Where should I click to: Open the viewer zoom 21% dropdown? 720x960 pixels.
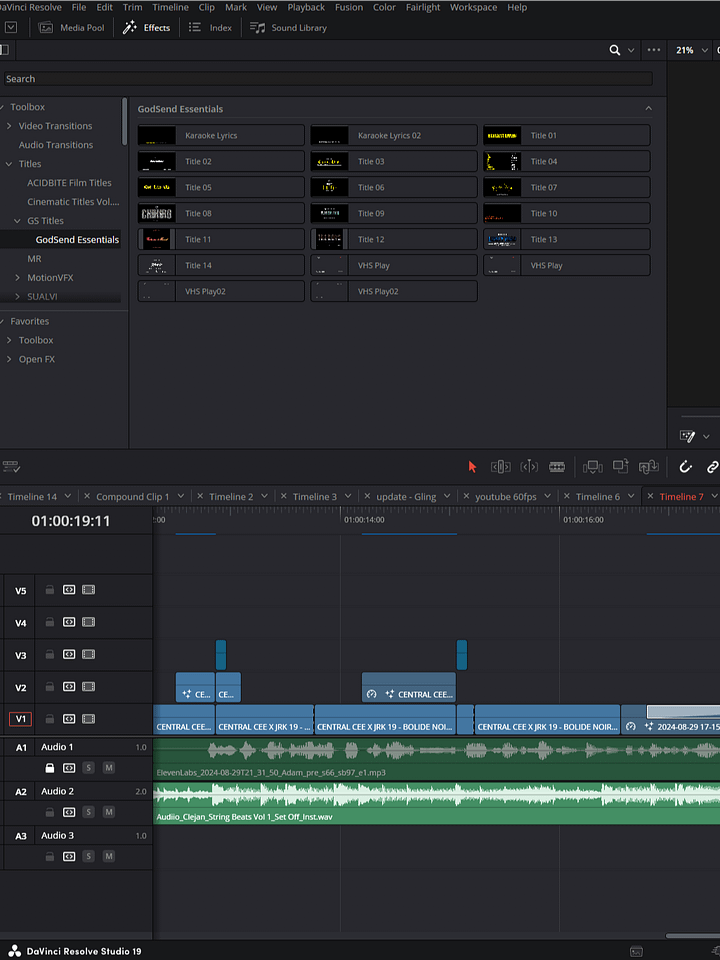[x=692, y=50]
